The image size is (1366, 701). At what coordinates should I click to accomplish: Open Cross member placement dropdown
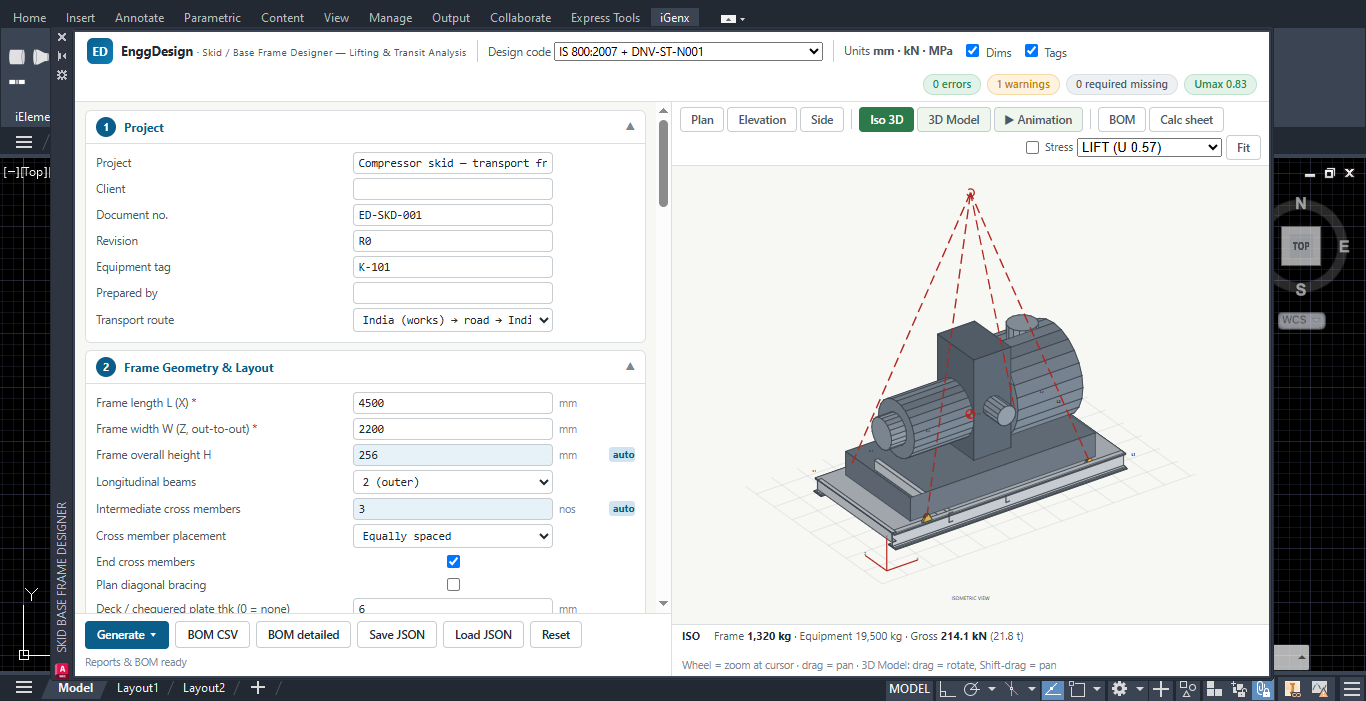click(x=453, y=536)
